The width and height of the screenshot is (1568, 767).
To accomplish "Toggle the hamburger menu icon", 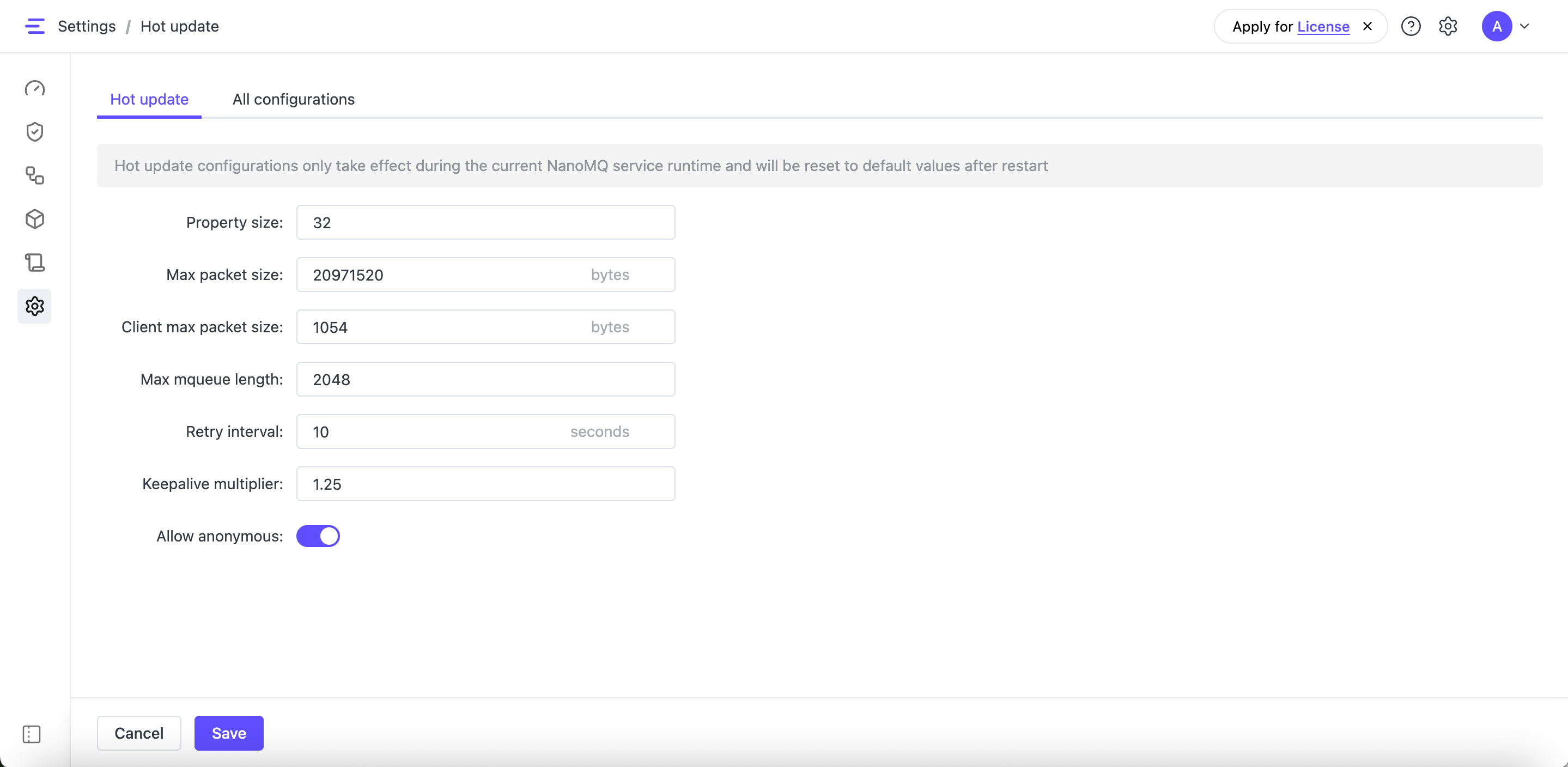I will 35,26.
